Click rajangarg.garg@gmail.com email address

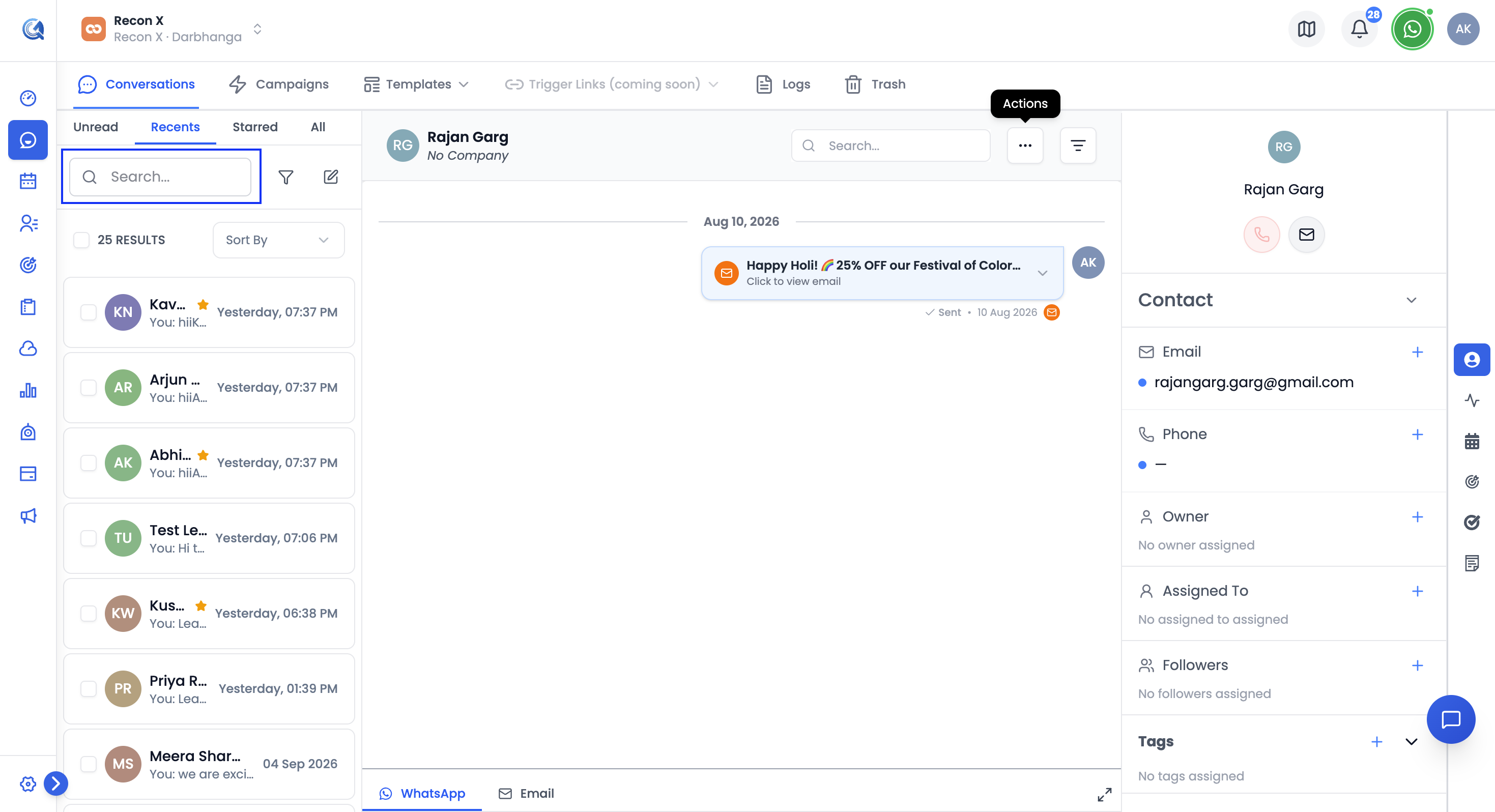pyautogui.click(x=1254, y=383)
